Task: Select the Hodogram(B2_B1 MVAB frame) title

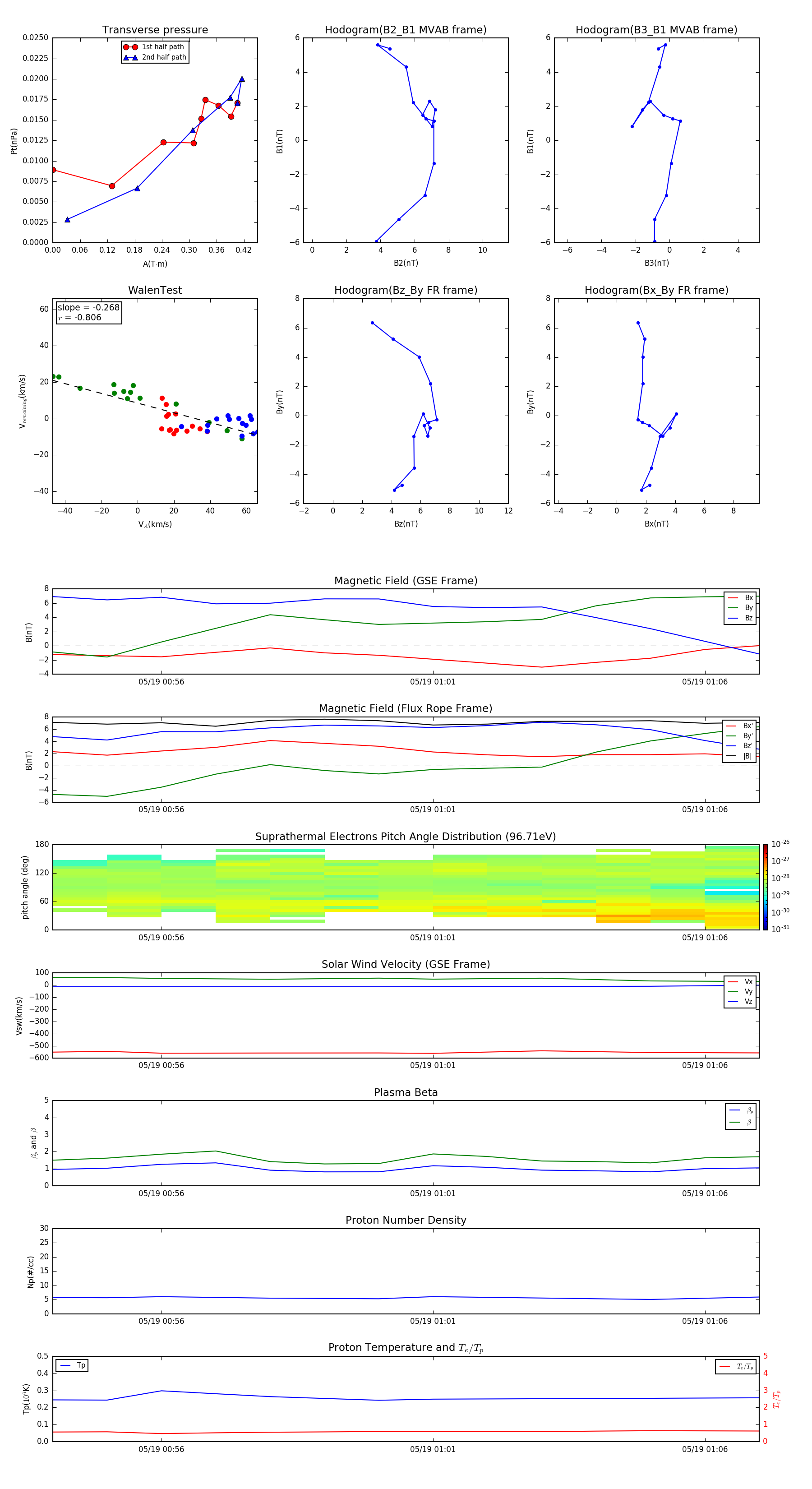Action: click(x=406, y=30)
